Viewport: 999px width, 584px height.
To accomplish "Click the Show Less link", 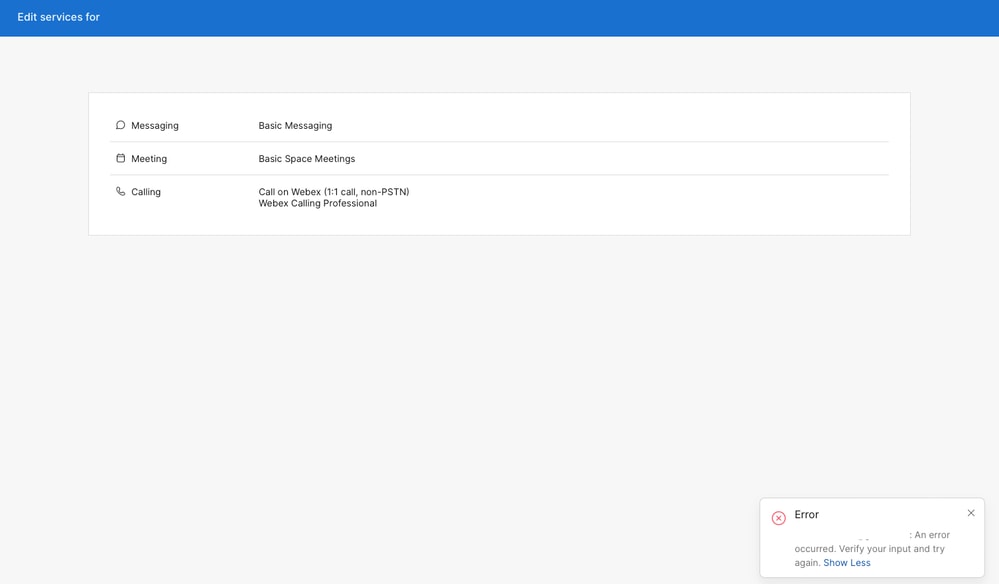I will 847,562.
